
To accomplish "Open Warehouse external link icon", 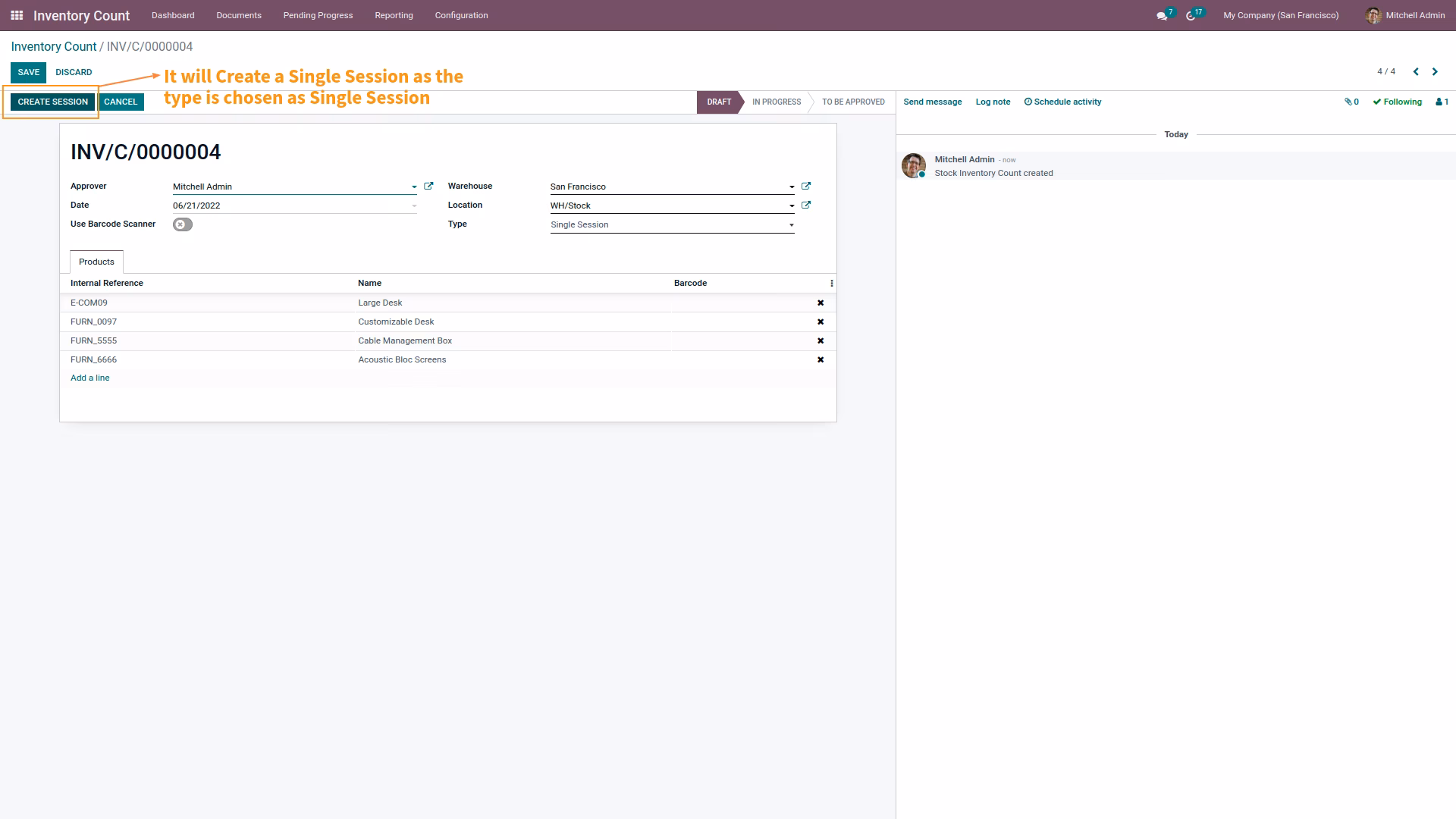I will [x=806, y=186].
